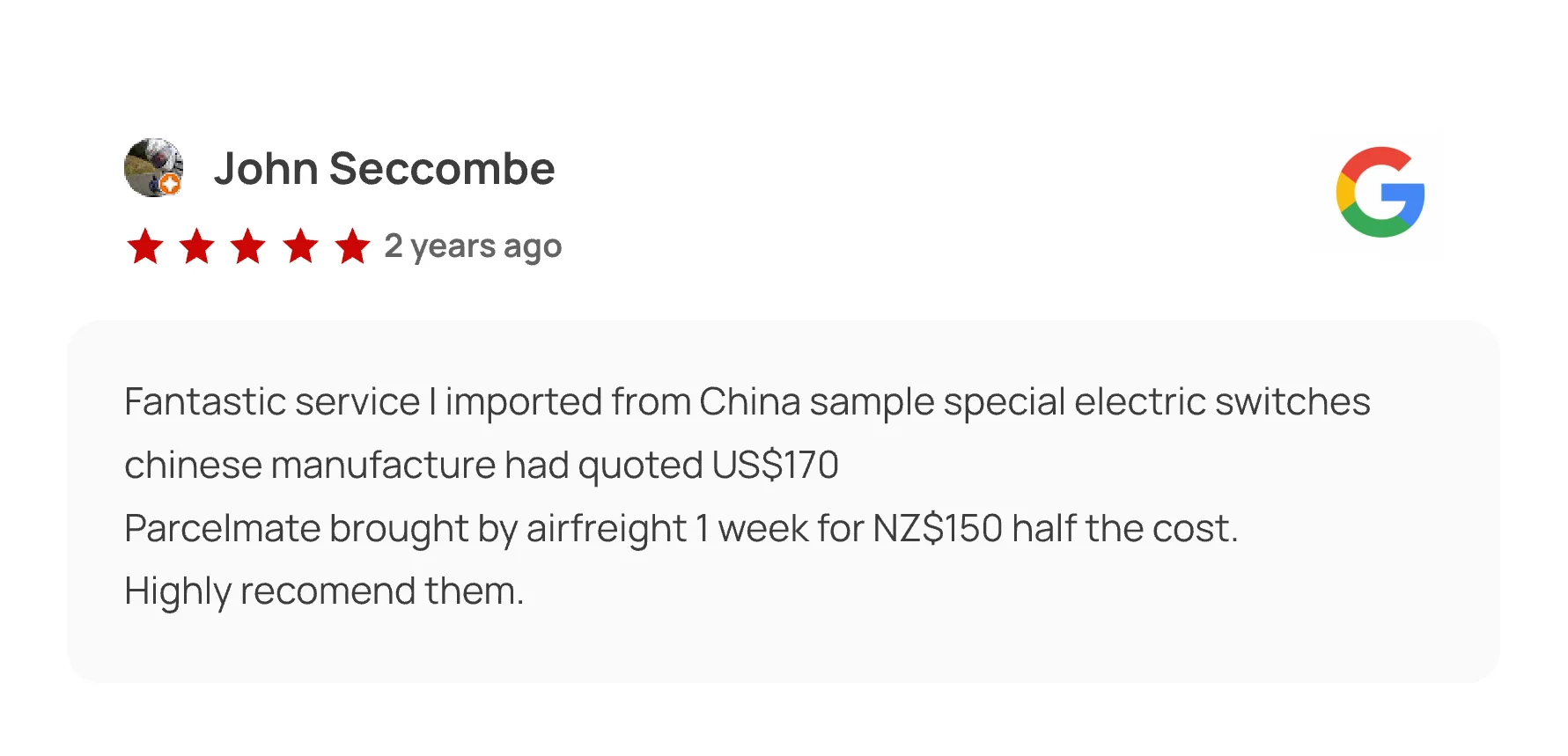Screen dimensions: 1568x756
Task: Open the Google logo icon
Action: 1380,192
